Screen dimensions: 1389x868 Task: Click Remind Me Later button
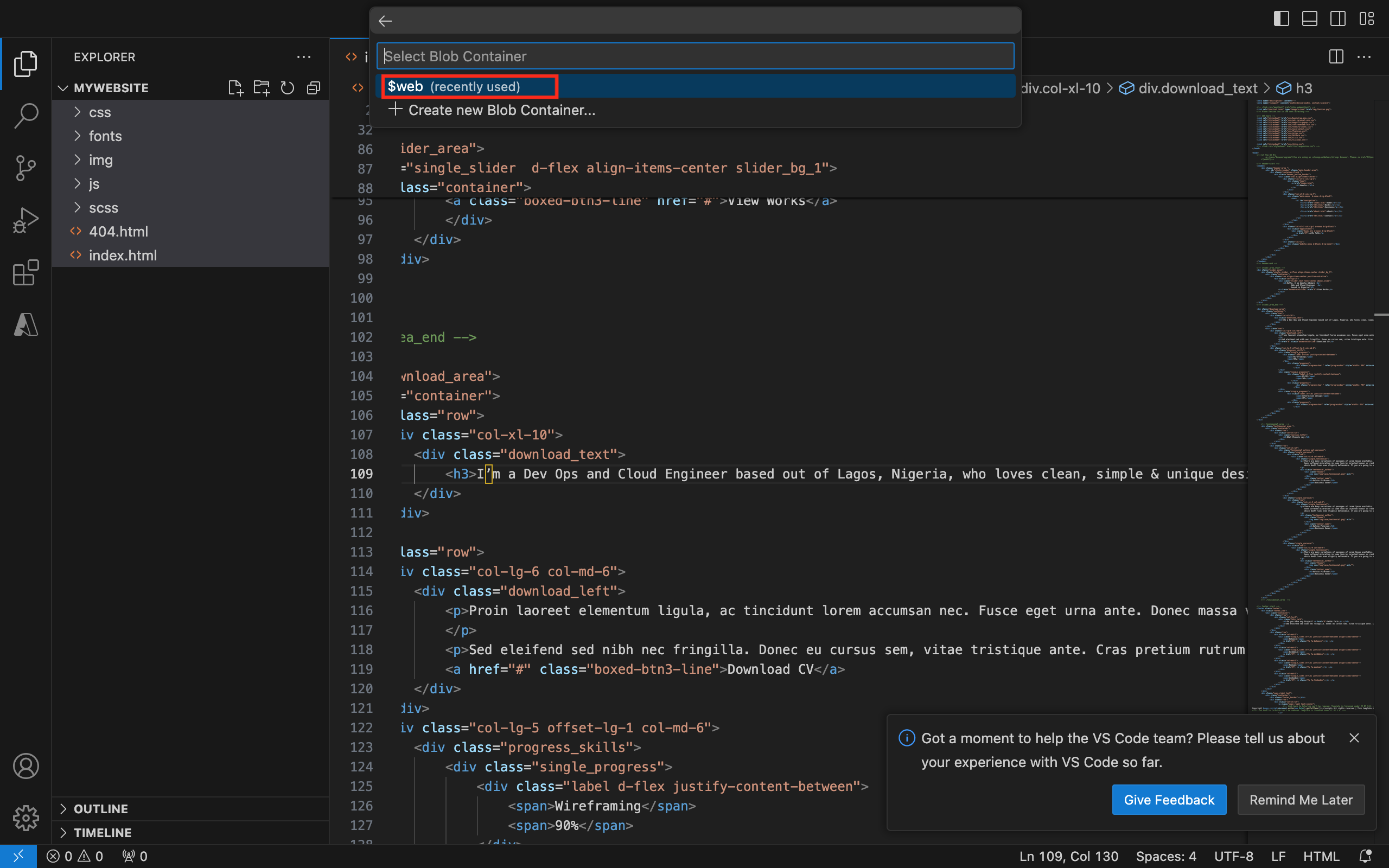click(1301, 800)
